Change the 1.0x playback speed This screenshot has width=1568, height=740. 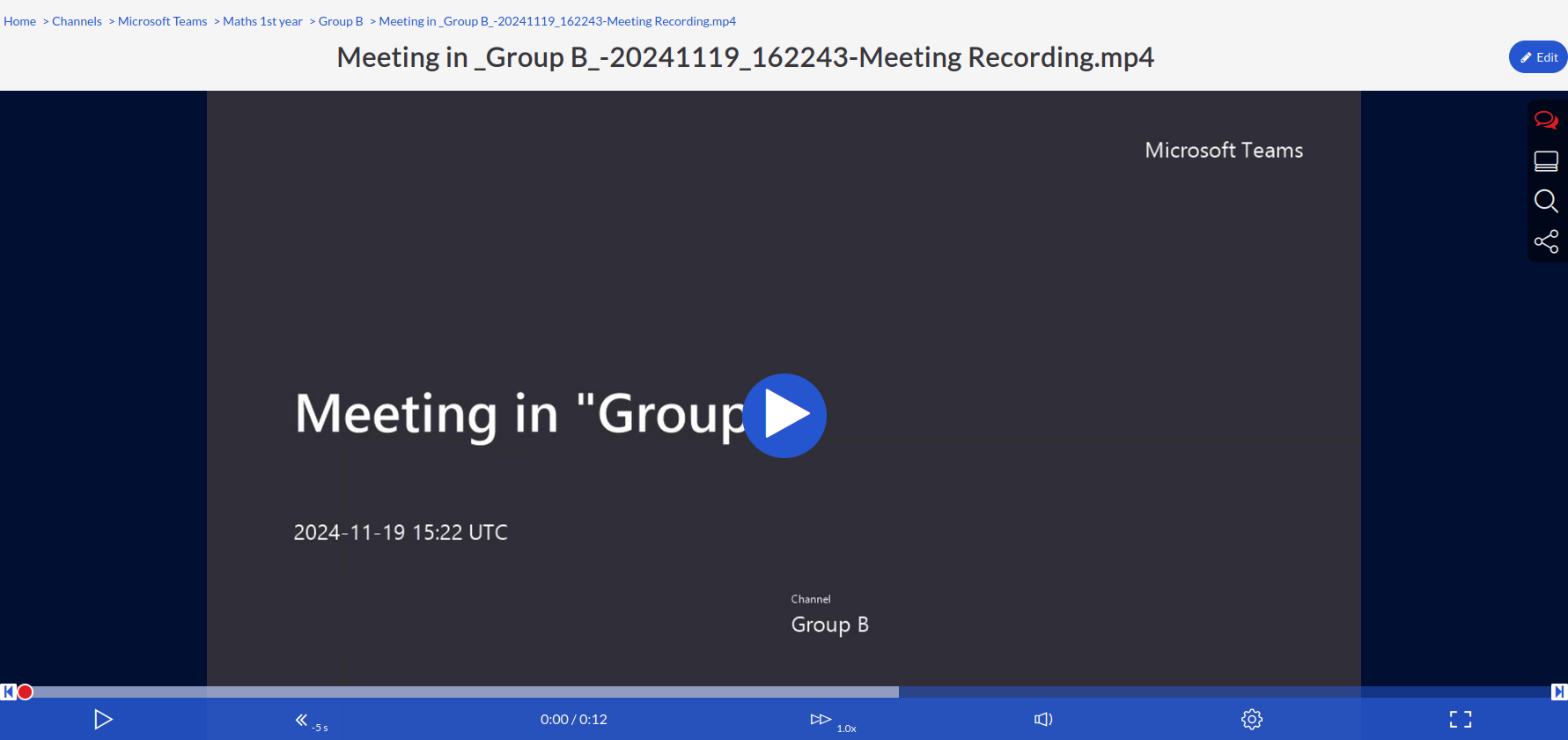pyautogui.click(x=833, y=721)
